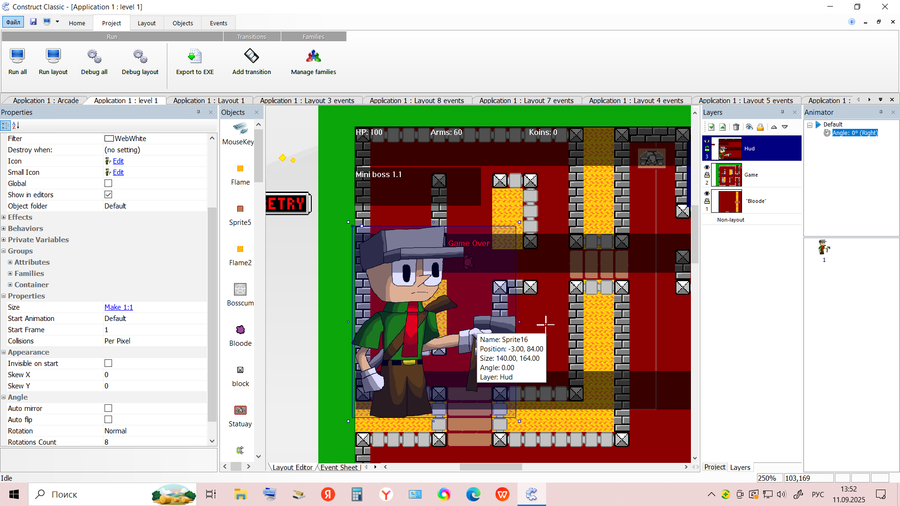Click the lock all layers padlock icon

[x=760, y=127]
